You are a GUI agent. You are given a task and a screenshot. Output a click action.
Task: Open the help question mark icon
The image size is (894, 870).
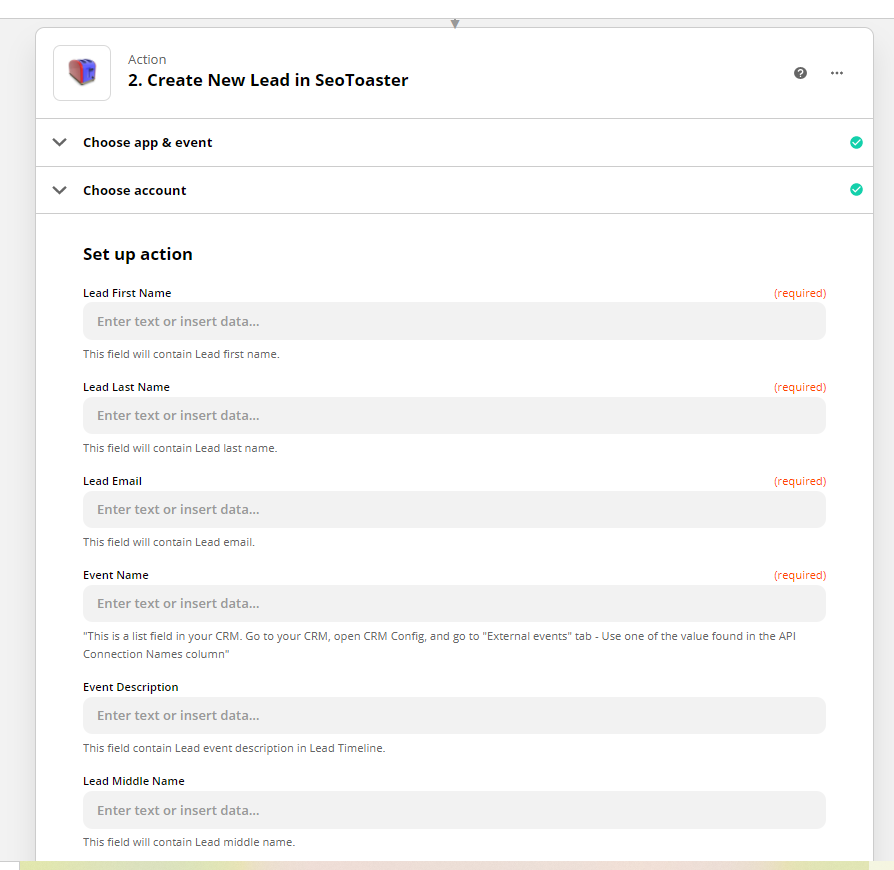(800, 73)
